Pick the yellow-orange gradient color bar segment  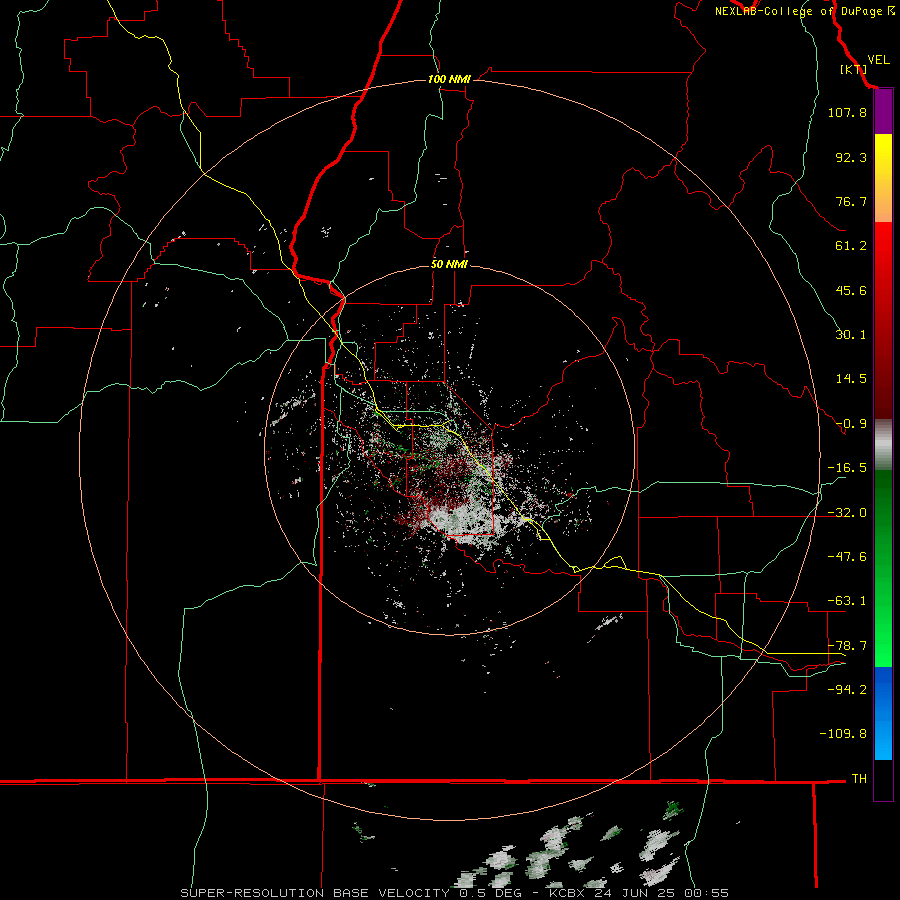pyautogui.click(x=883, y=178)
